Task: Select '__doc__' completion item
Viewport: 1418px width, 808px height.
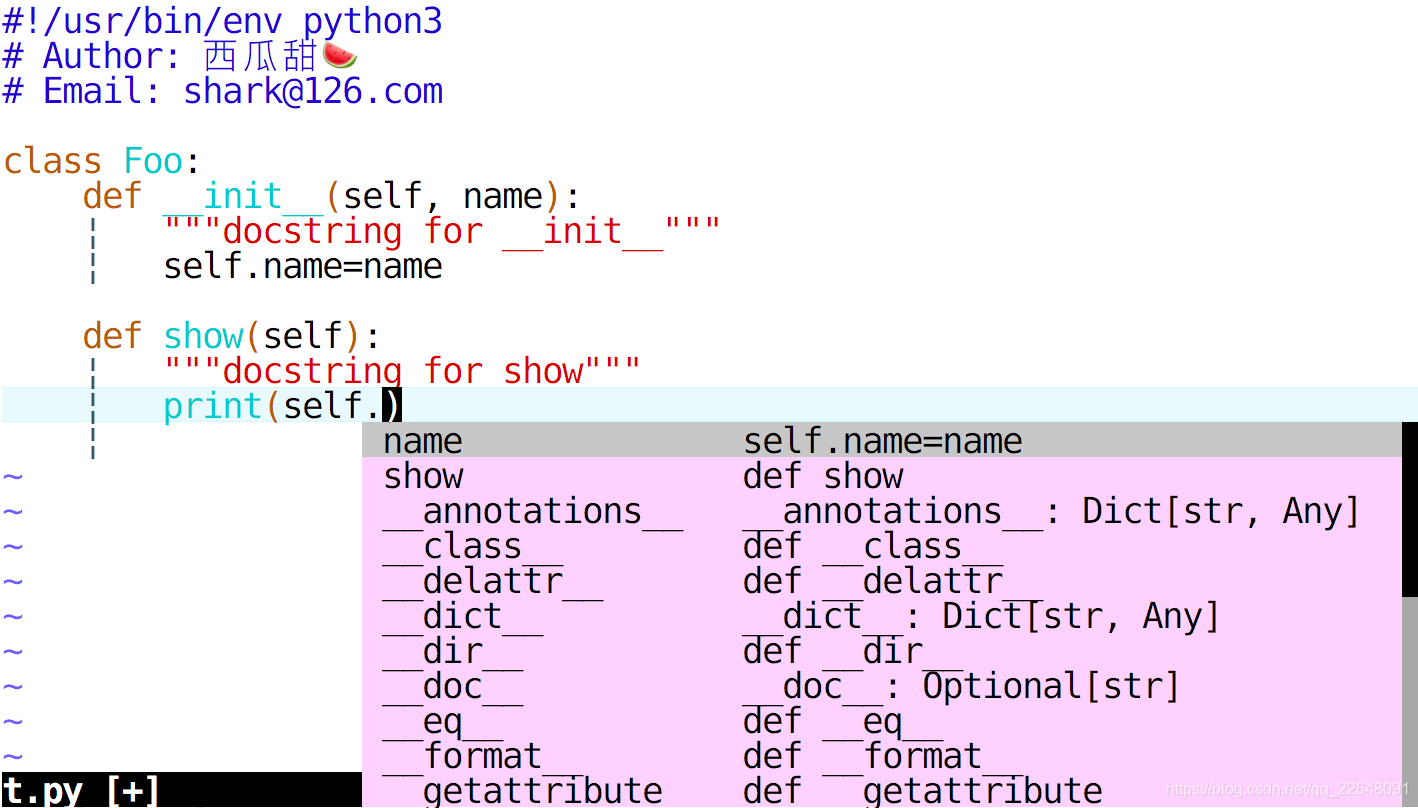Action: click(882, 685)
